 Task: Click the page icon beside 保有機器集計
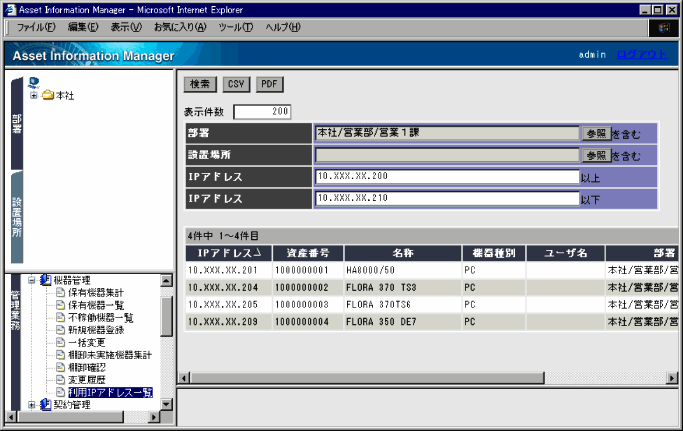[61, 292]
